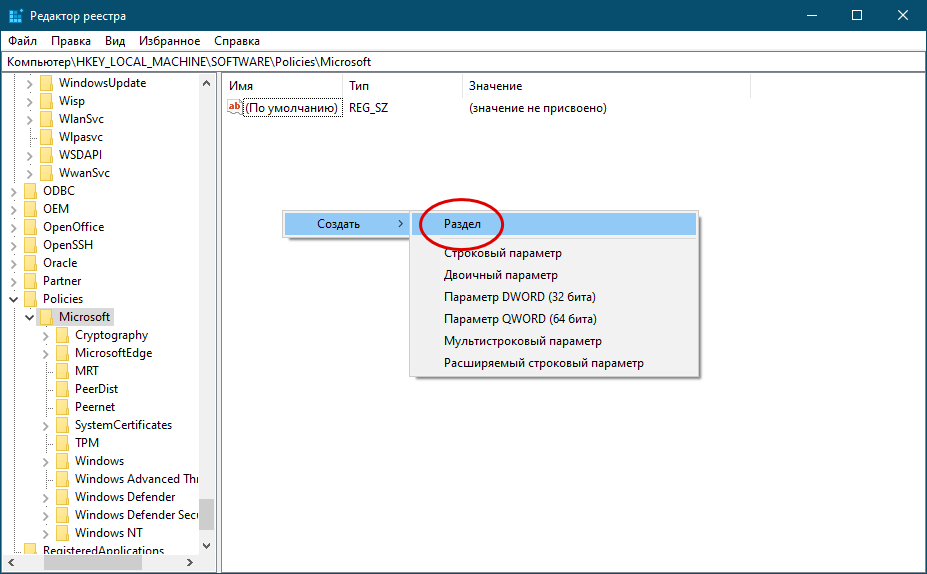Expand the WwanSvc key

pyautogui.click(x=30, y=174)
